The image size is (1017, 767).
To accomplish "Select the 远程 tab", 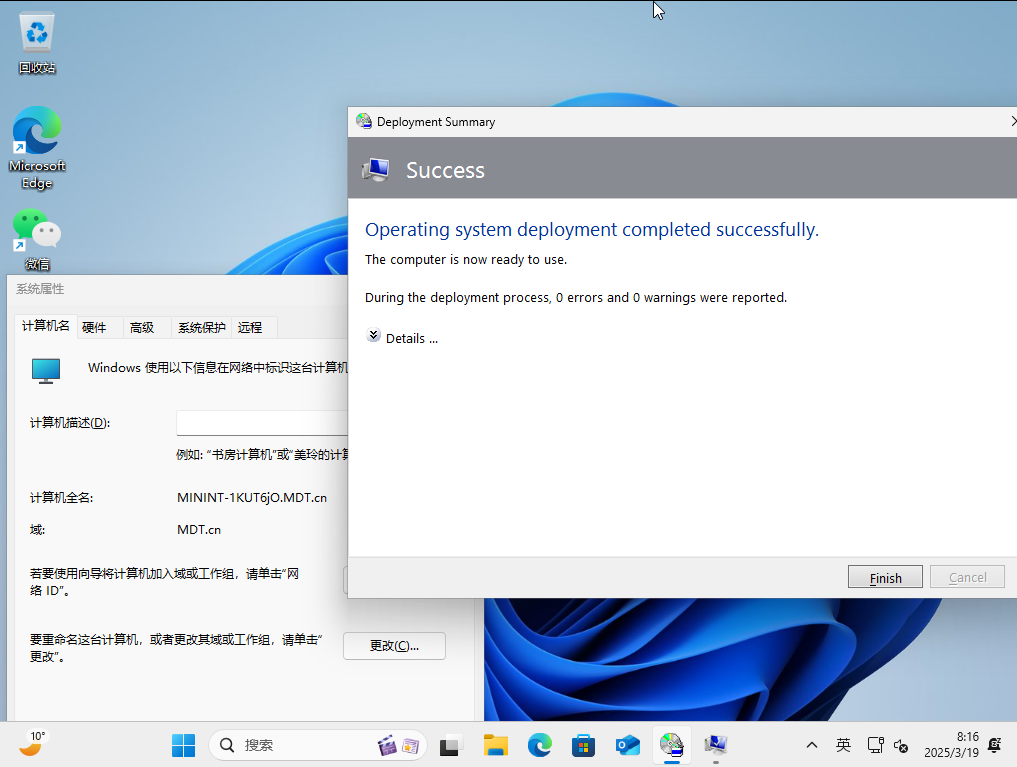I will [250, 327].
